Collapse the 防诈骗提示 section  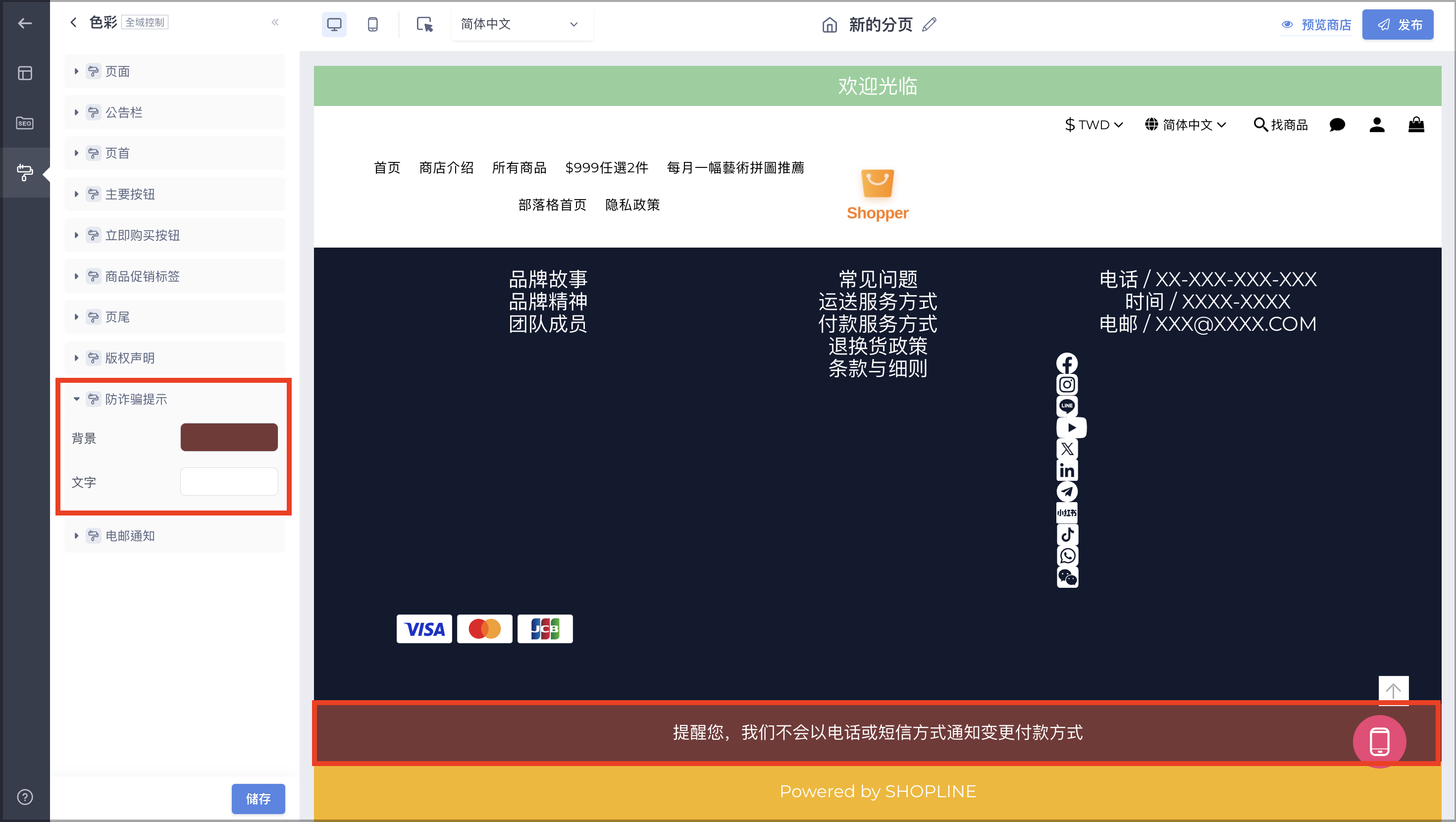175,399
